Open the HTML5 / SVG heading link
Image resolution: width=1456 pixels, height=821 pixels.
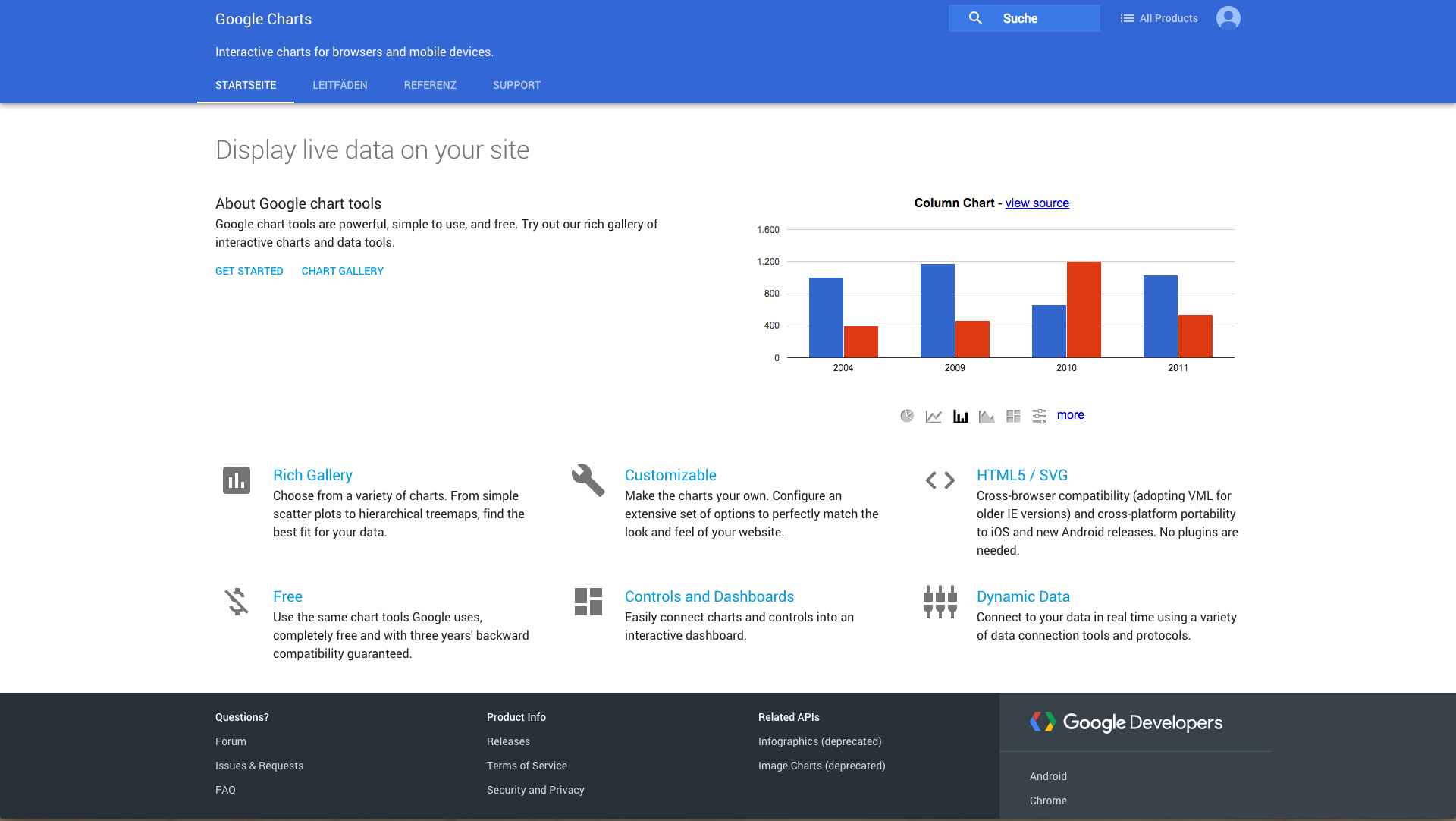tap(1022, 475)
